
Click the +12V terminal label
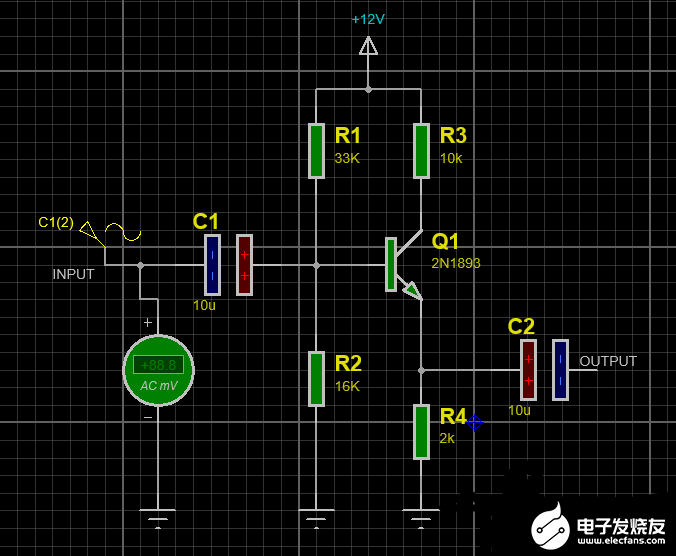(368, 19)
